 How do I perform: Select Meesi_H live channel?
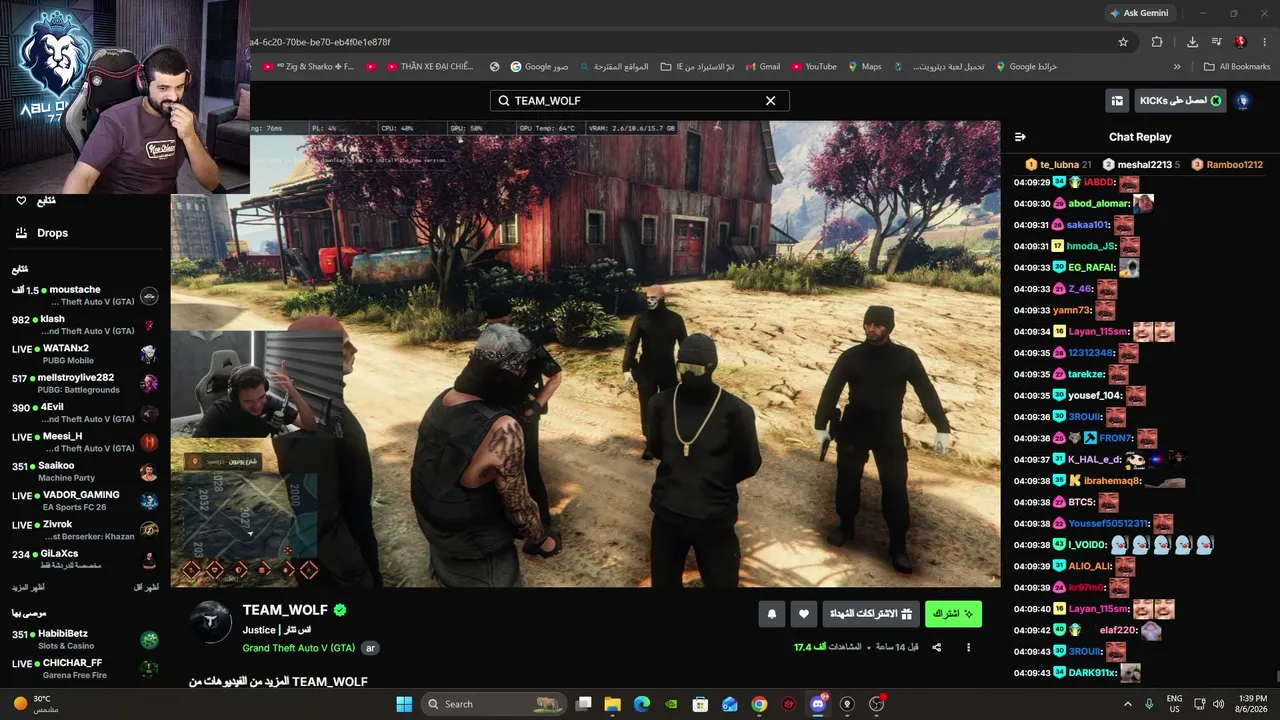click(85, 442)
